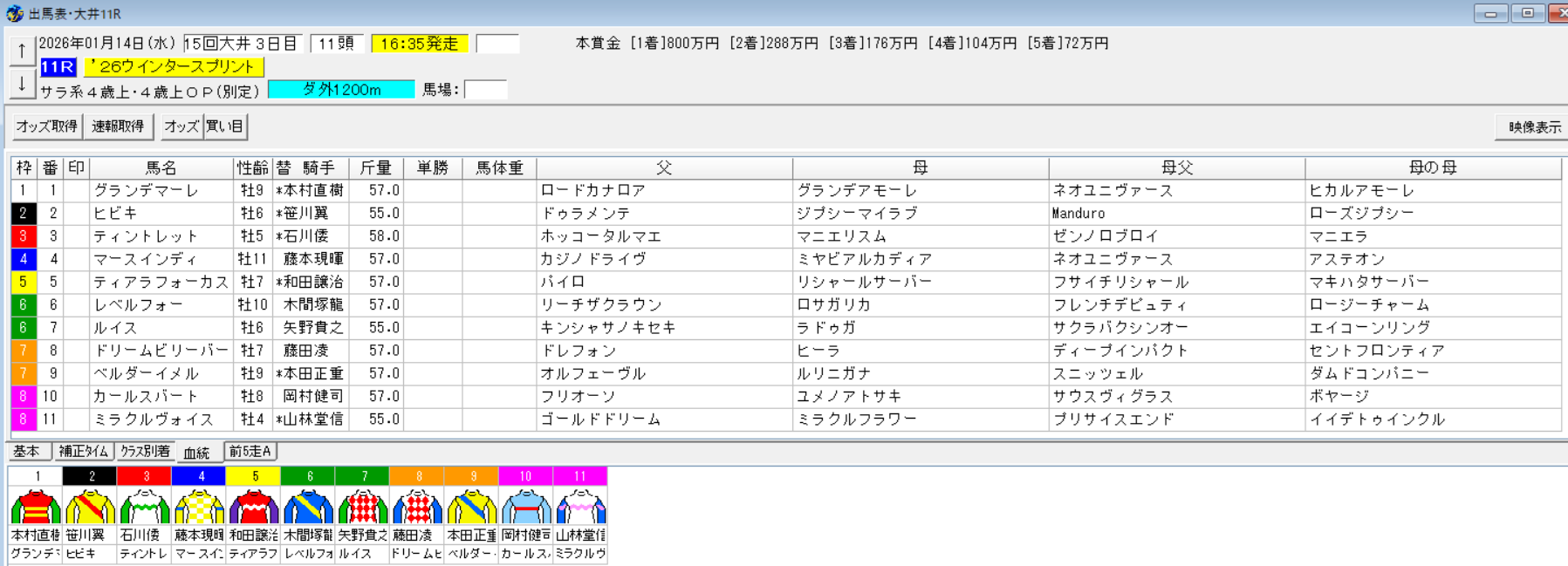
Task: Switch to the 前5走A tab
Action: (250, 452)
